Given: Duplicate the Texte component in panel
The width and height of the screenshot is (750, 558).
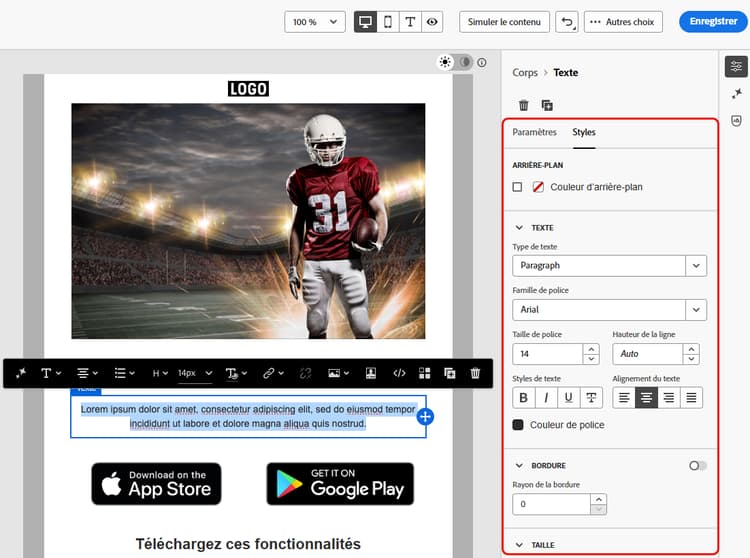Looking at the screenshot, I should [x=547, y=105].
